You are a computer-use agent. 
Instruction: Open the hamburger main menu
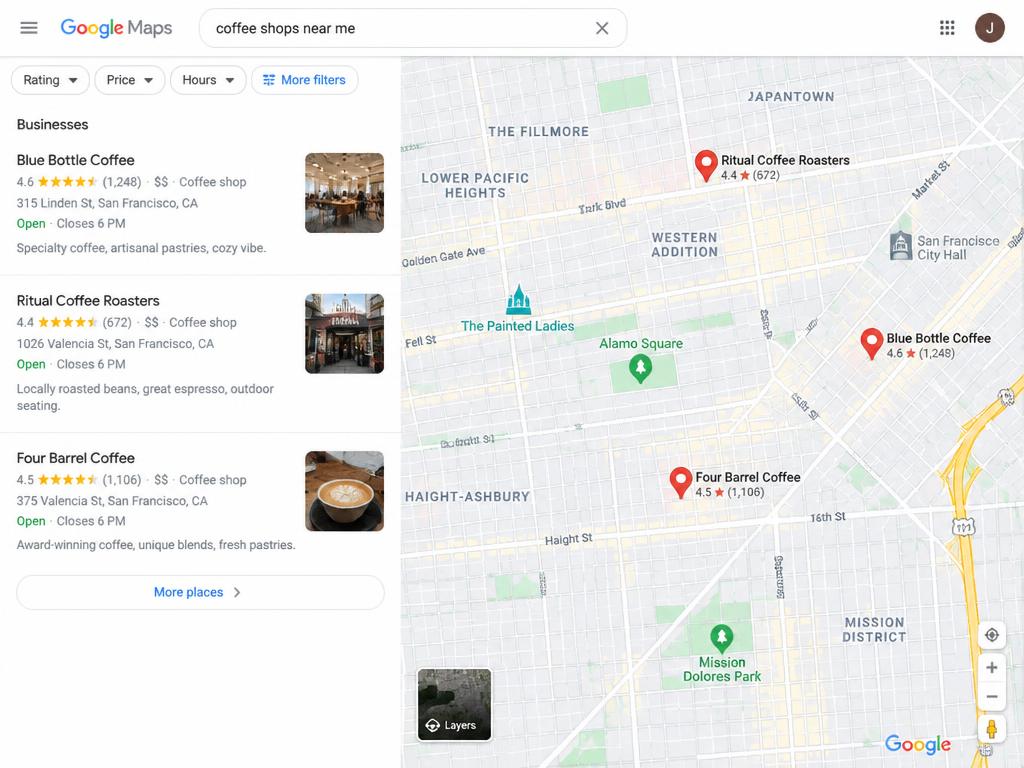tap(29, 28)
